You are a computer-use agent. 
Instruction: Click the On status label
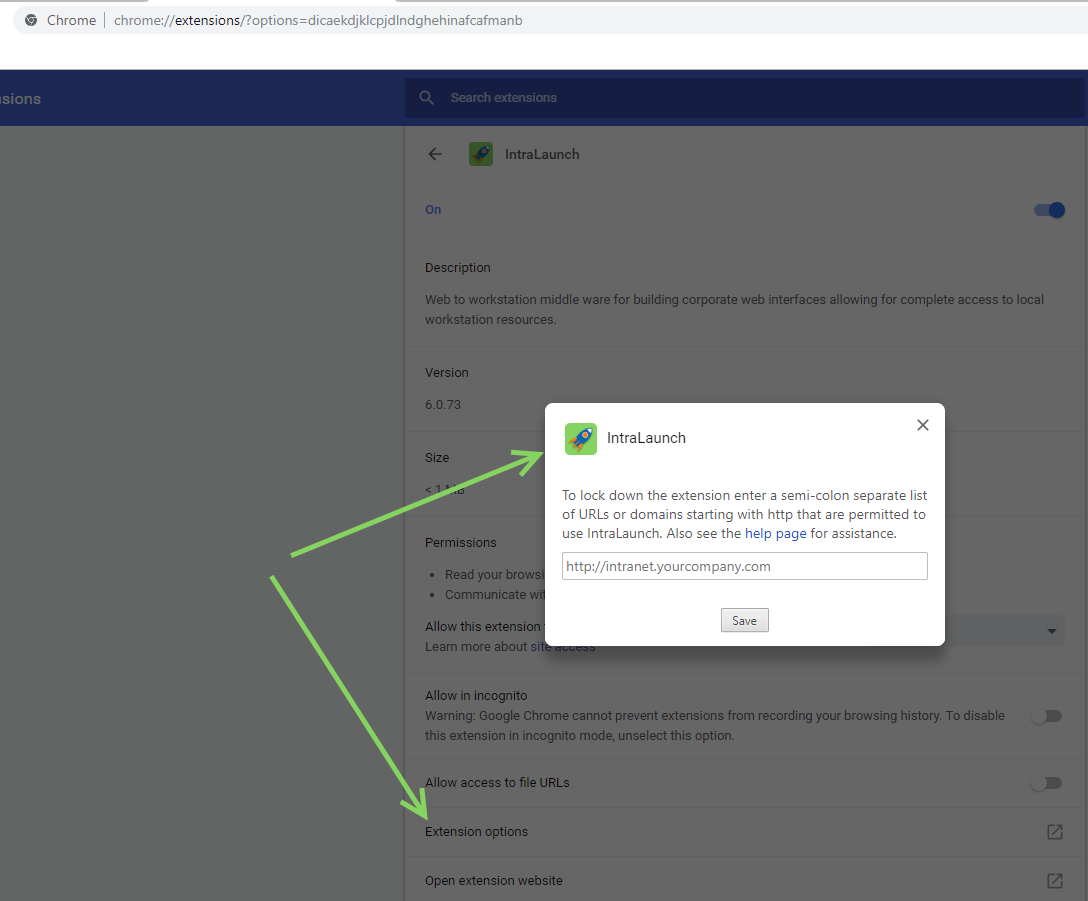pos(433,210)
